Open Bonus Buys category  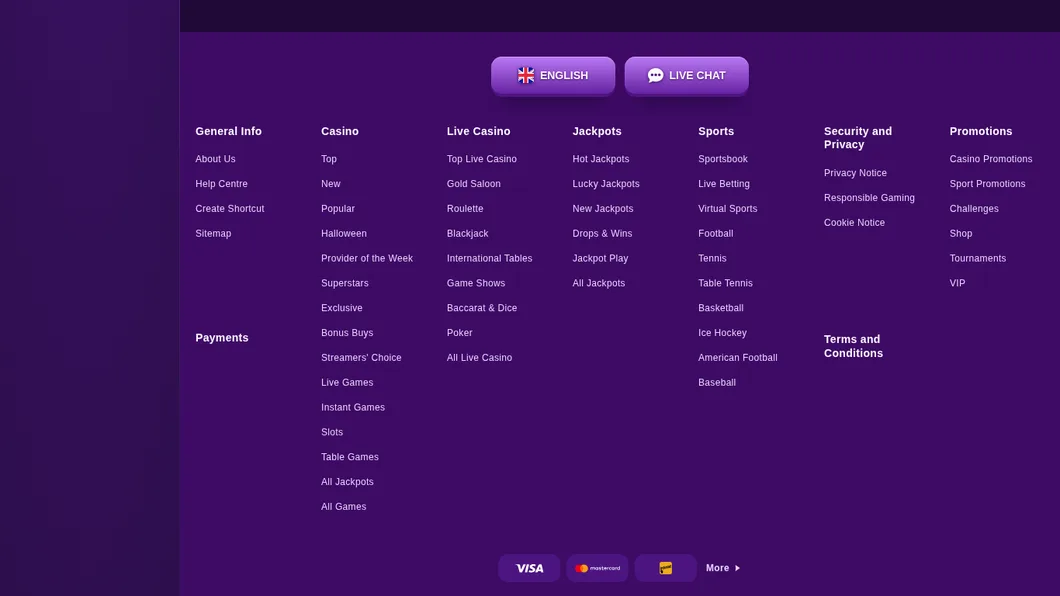coord(347,332)
